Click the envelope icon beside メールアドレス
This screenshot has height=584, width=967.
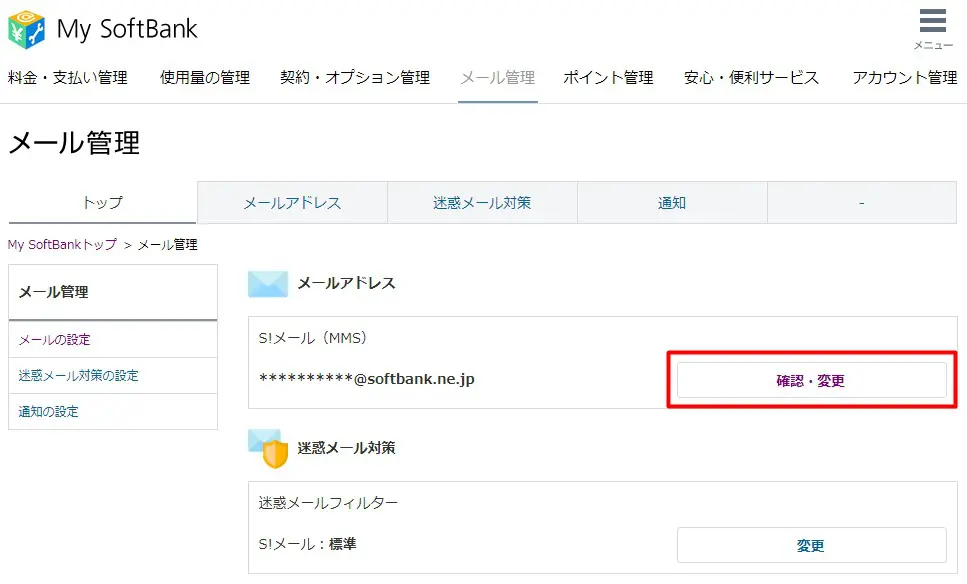coord(268,284)
